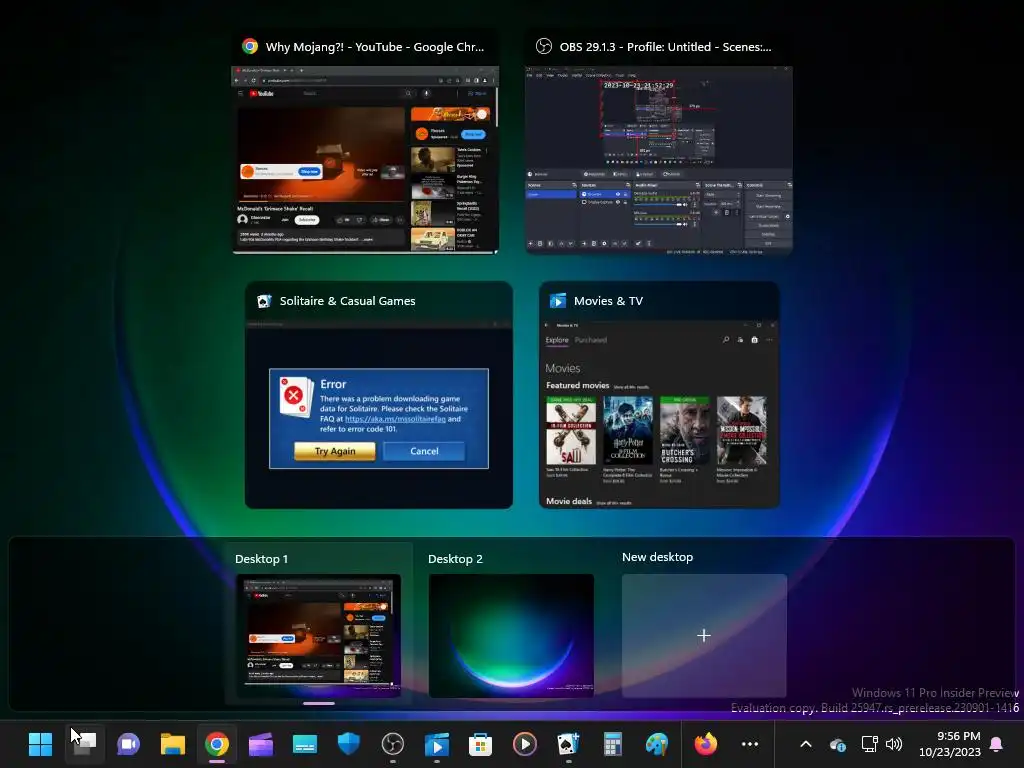Viewport: 1024px width, 768px height.
Task: Click the Google Chrome taskbar icon
Action: click(x=217, y=743)
